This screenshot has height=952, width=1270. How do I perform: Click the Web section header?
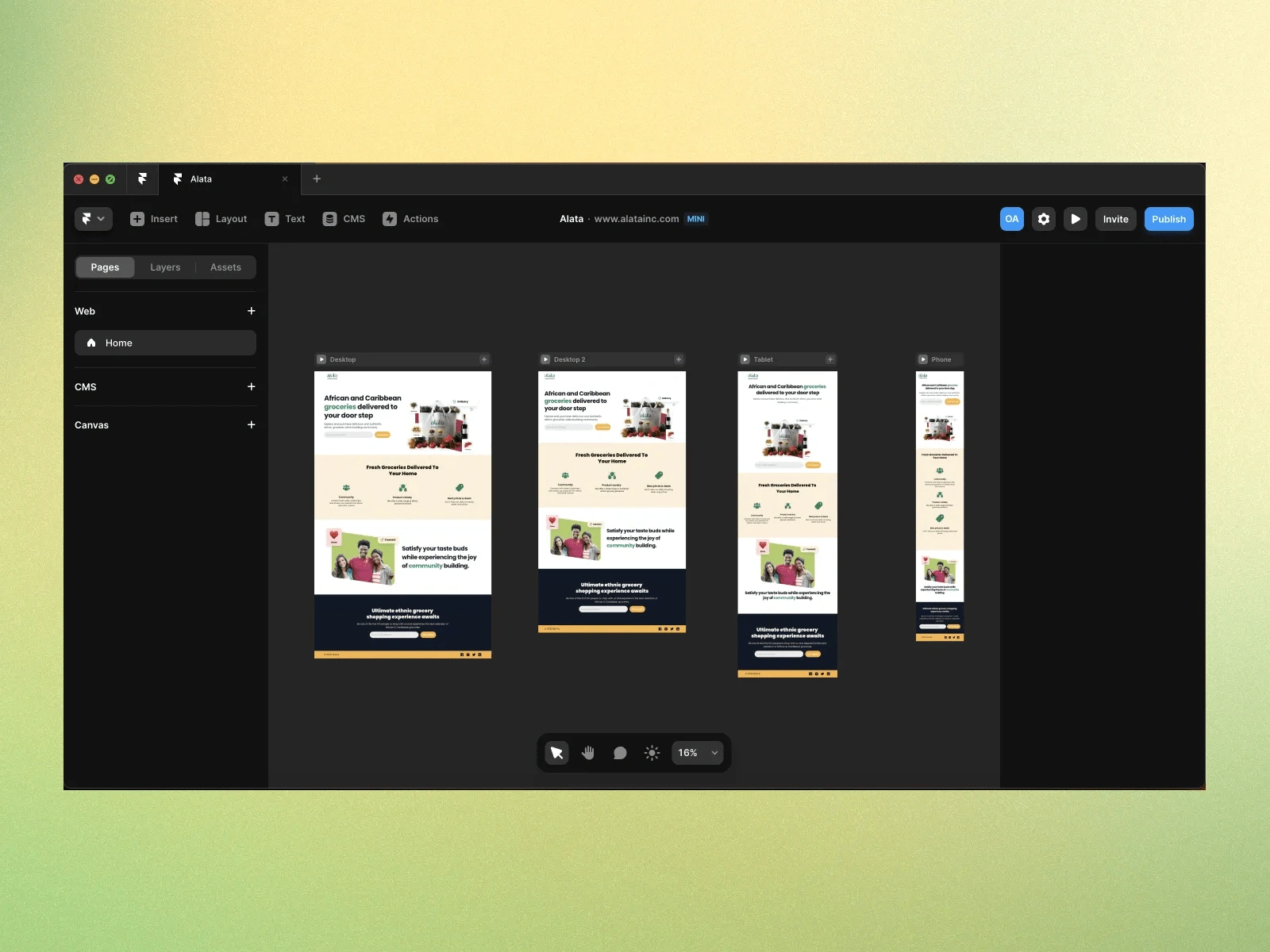click(x=85, y=311)
